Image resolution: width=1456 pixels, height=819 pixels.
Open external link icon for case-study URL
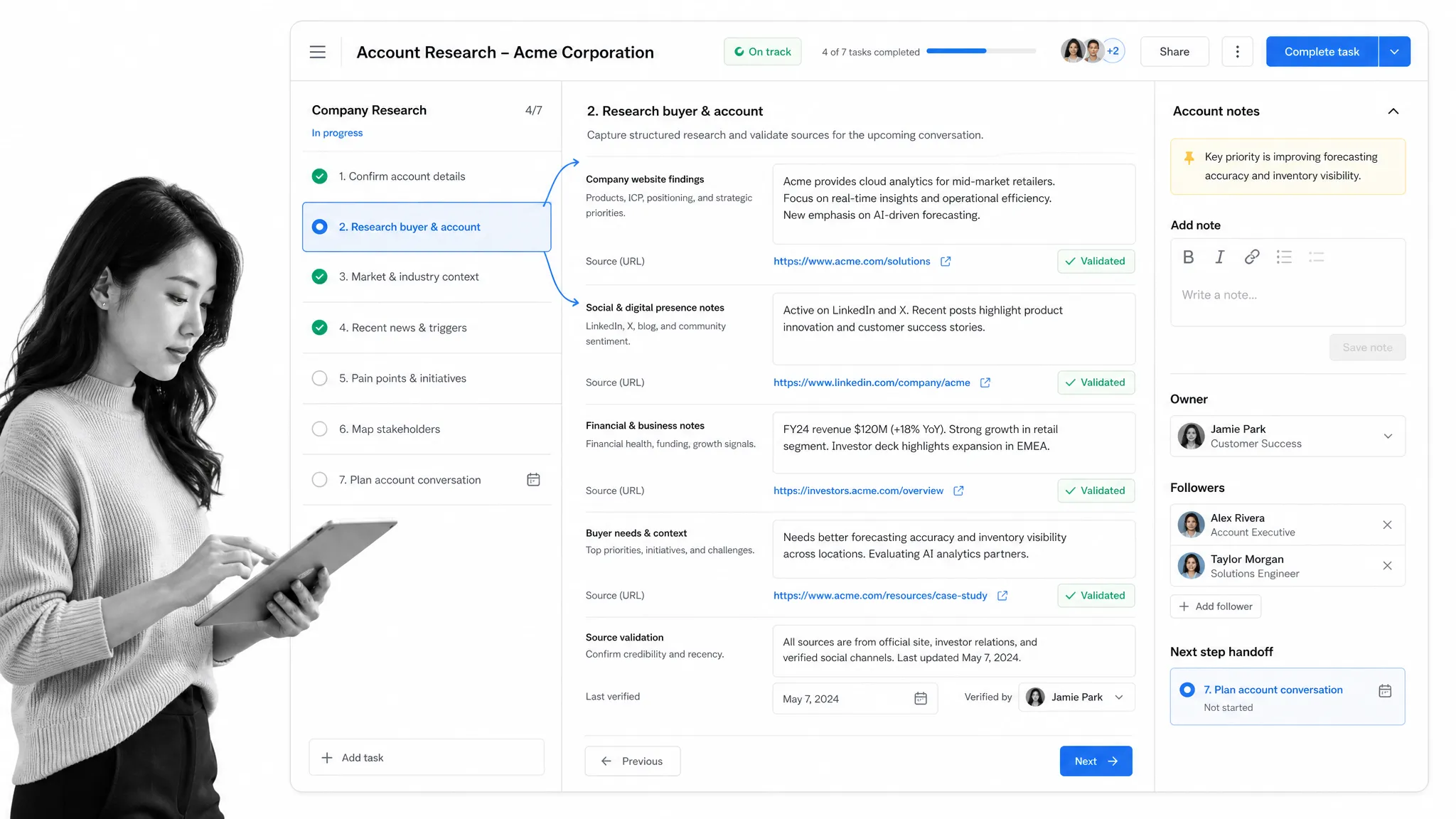(1002, 596)
